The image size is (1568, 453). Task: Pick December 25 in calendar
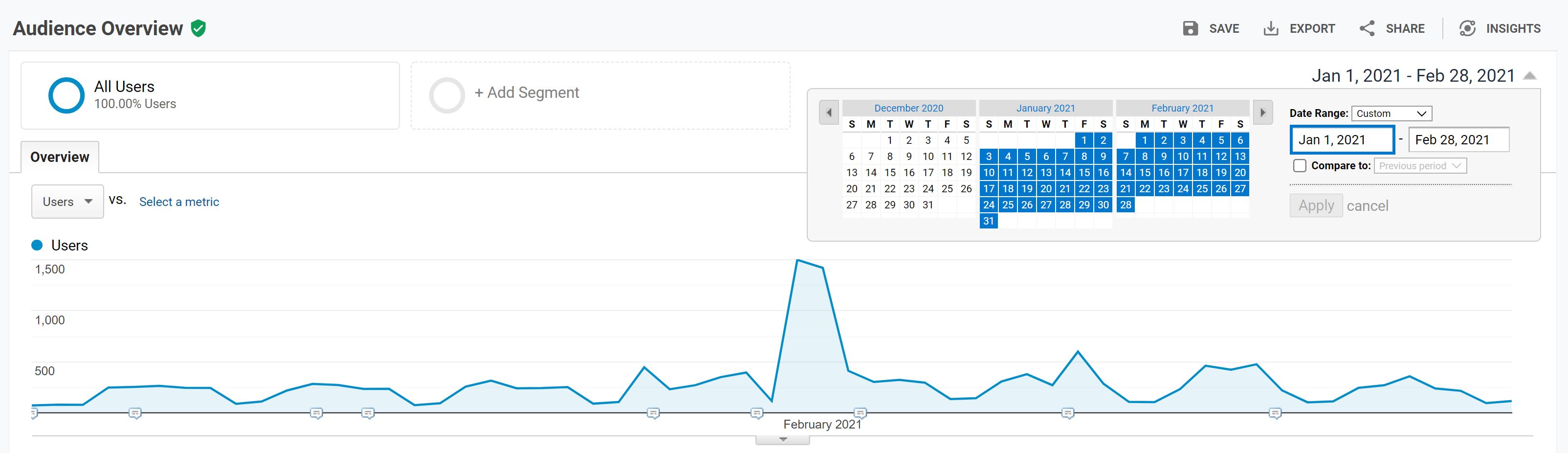[947, 189]
